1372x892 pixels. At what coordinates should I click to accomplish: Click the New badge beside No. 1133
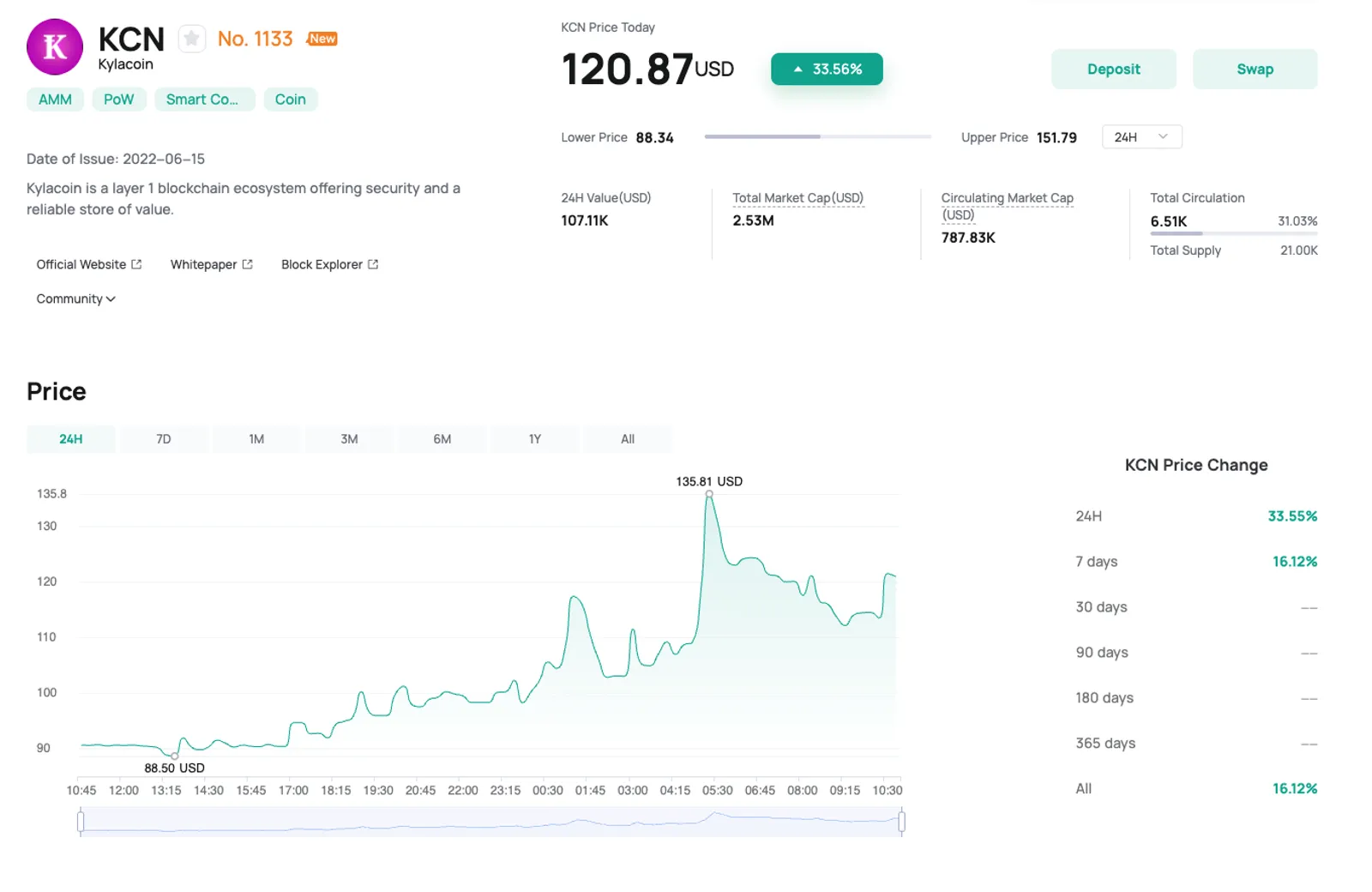322,39
